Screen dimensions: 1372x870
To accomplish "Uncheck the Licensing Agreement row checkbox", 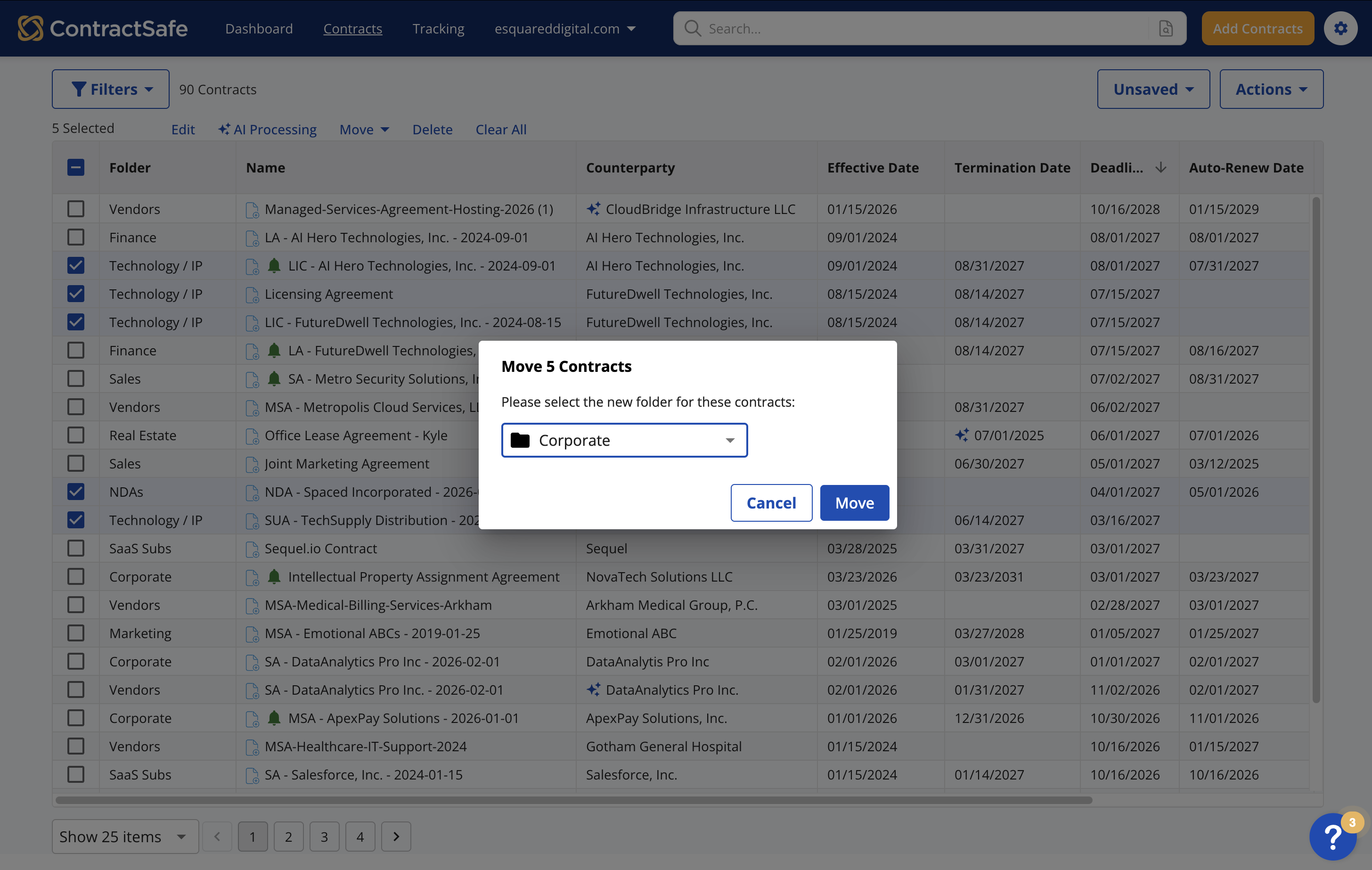I will 76,294.
